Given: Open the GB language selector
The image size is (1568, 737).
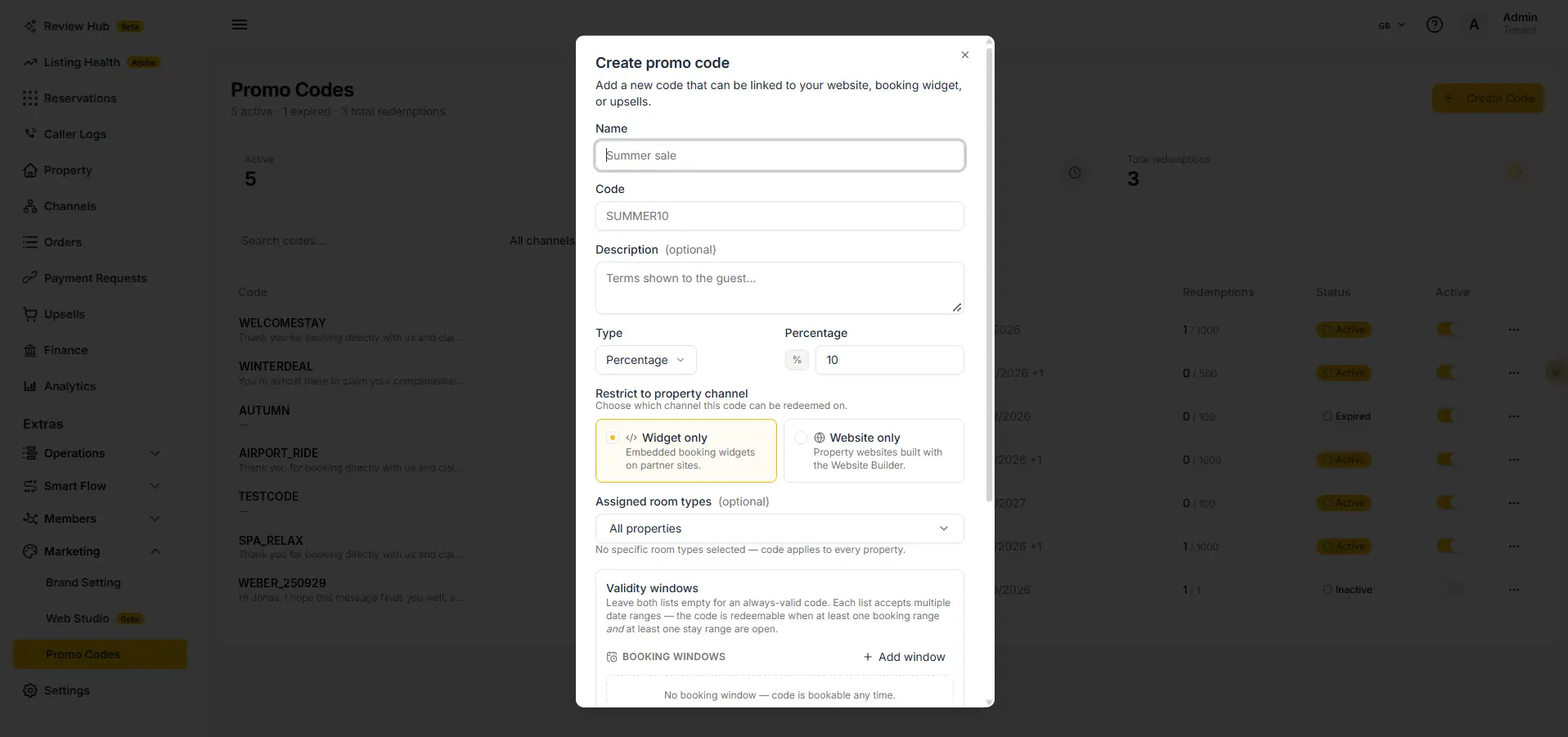Looking at the screenshot, I should click(x=1391, y=25).
